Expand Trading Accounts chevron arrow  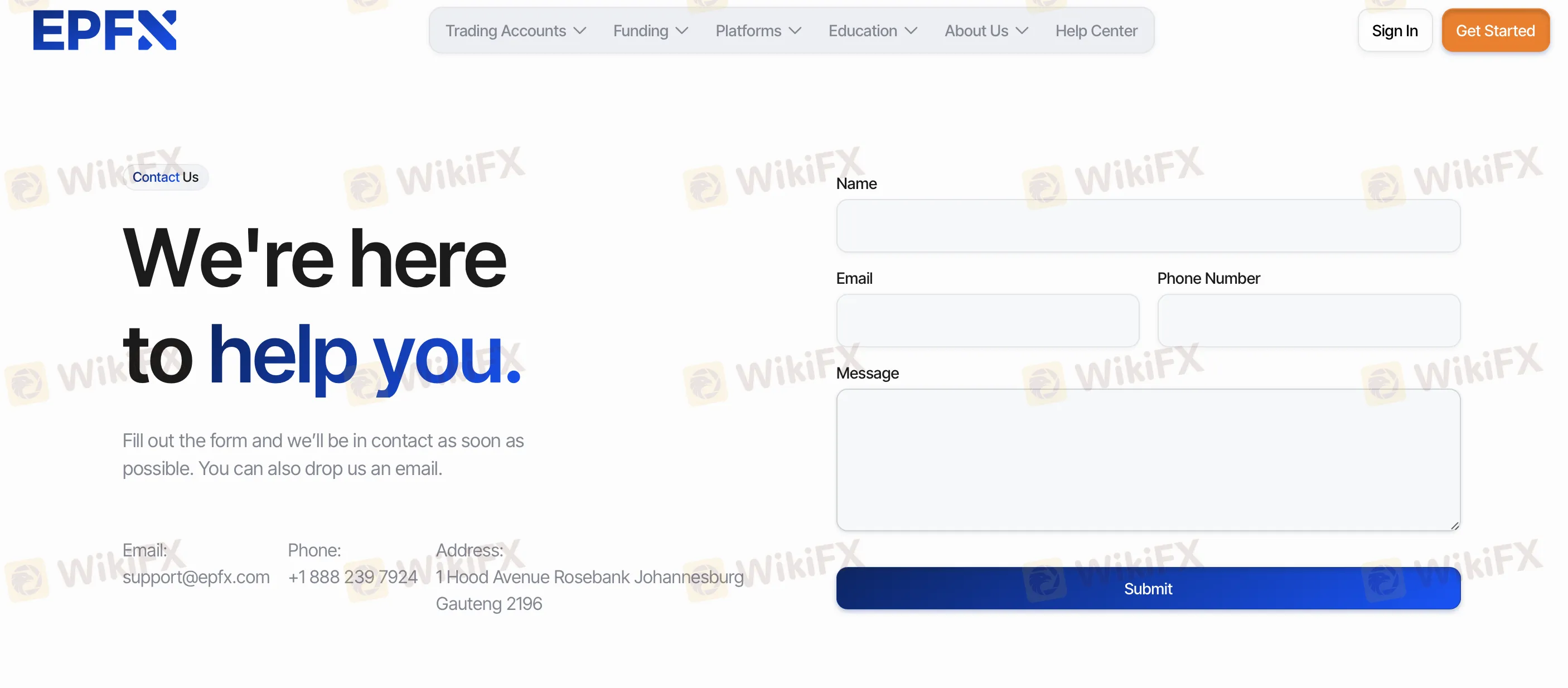click(x=580, y=30)
